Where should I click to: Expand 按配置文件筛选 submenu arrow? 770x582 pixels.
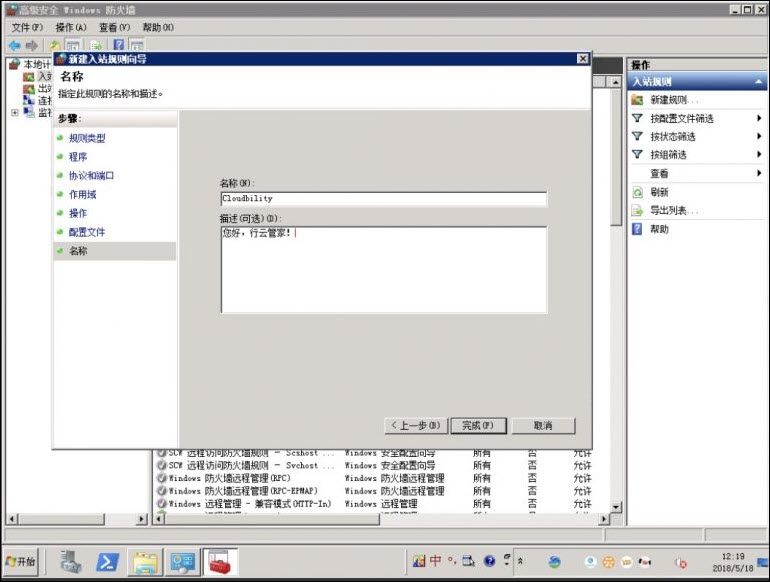click(759, 119)
